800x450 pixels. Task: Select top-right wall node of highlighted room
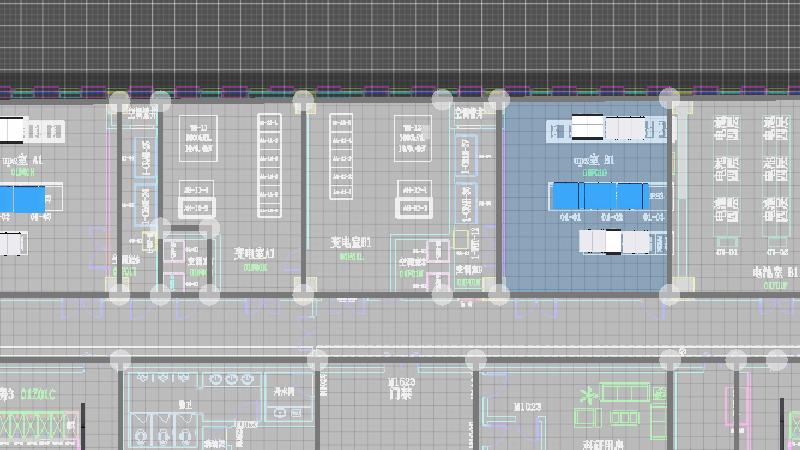click(670, 98)
